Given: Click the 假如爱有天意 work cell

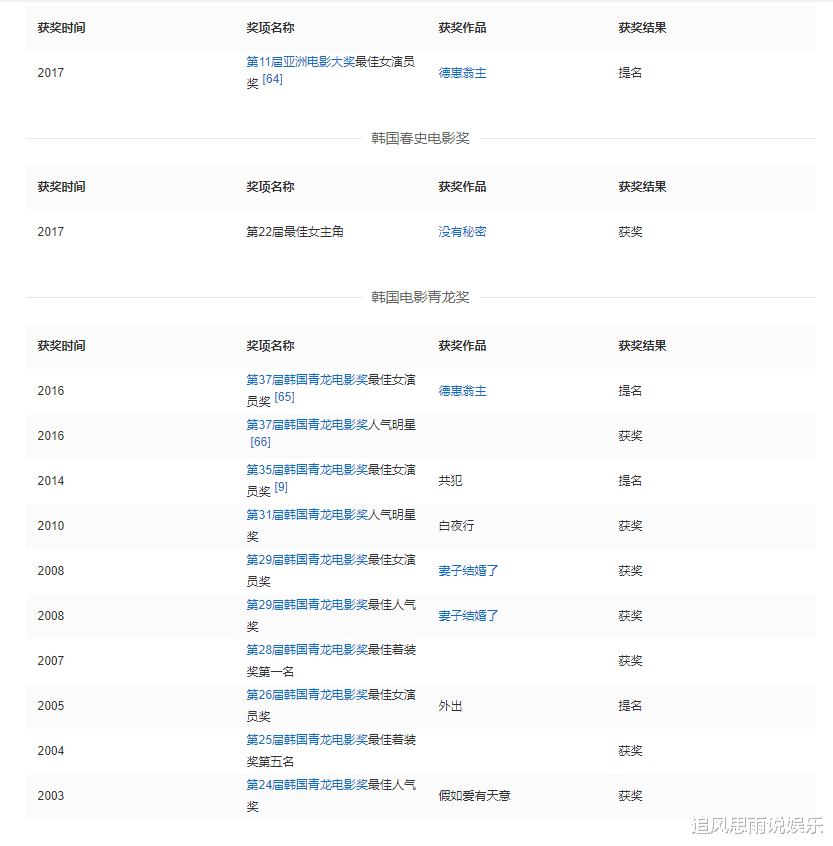Looking at the screenshot, I should 474,796.
